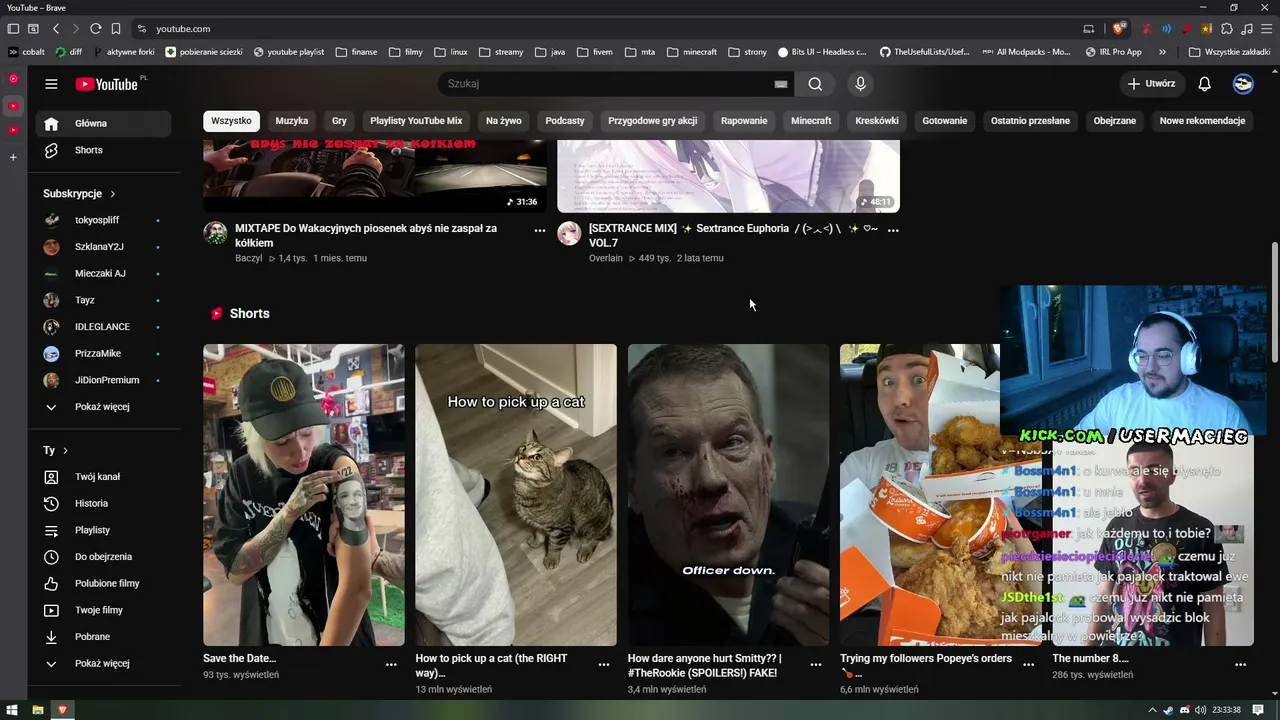The image size is (1280, 720).
Task: Open the notifications bell
Action: pyautogui.click(x=1204, y=84)
